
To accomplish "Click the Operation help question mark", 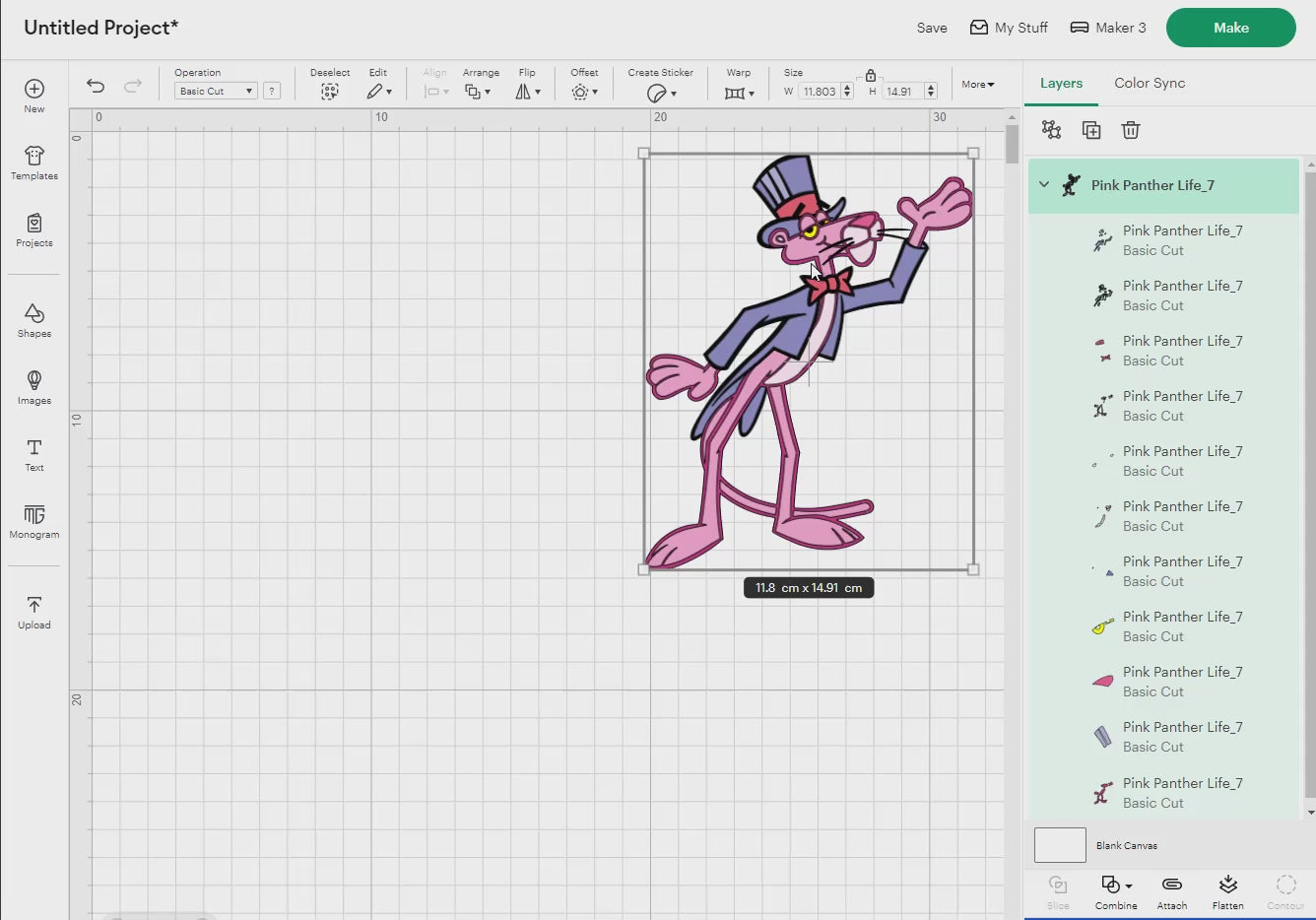I will click(x=272, y=91).
